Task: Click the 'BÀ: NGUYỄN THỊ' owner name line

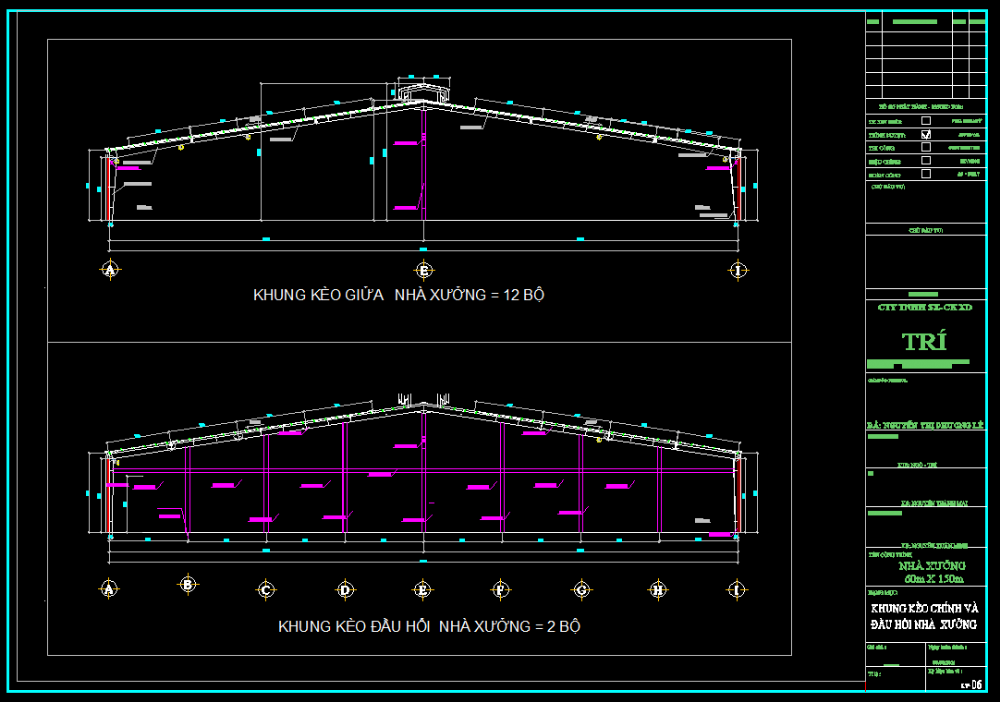Action: [925, 425]
